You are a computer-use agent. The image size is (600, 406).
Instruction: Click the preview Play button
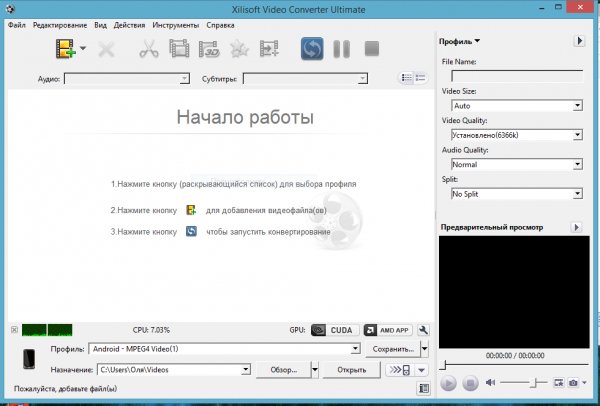[x=448, y=383]
